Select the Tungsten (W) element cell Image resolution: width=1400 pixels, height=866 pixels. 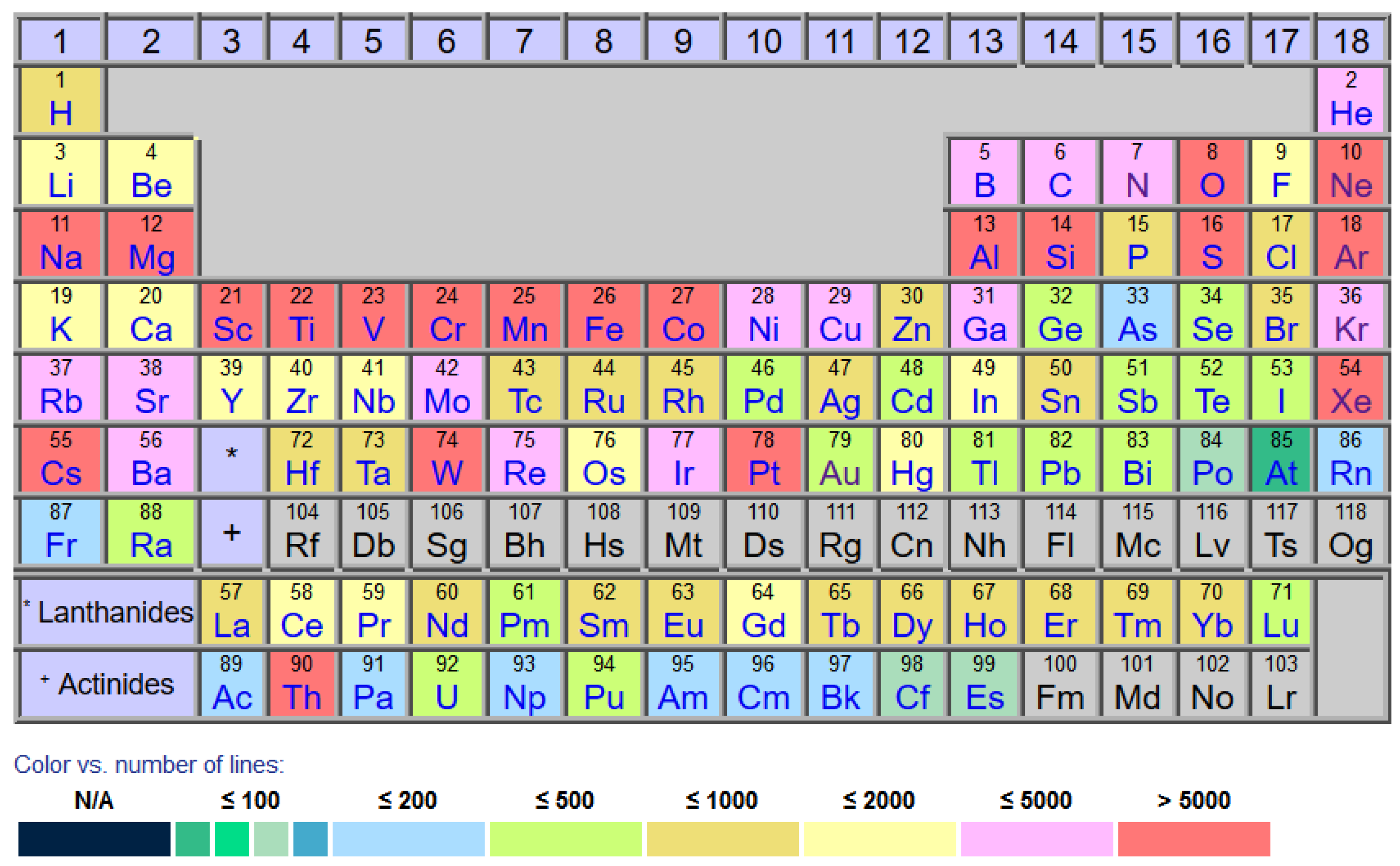coord(447,460)
